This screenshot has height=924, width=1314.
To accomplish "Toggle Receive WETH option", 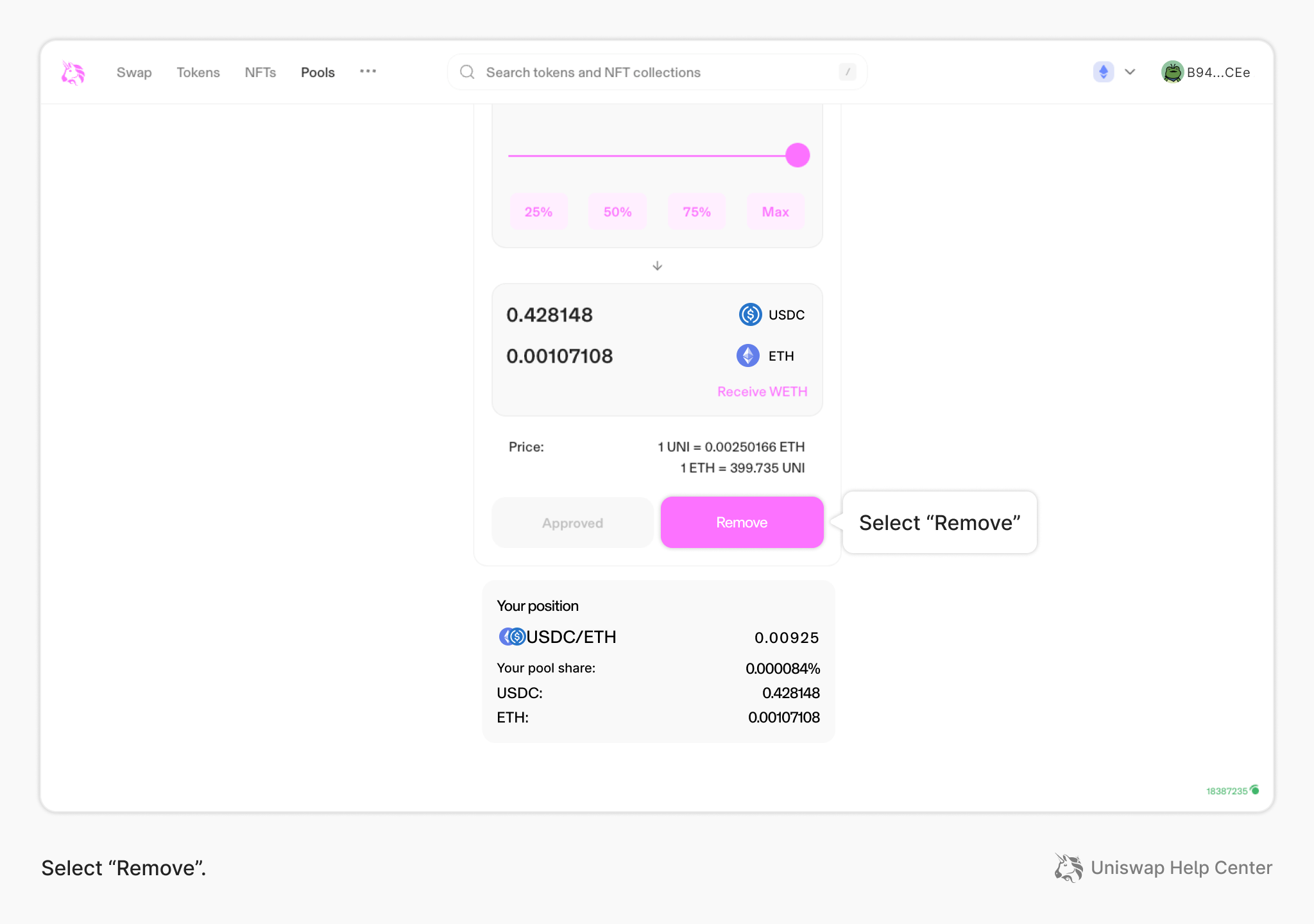I will tap(762, 391).
